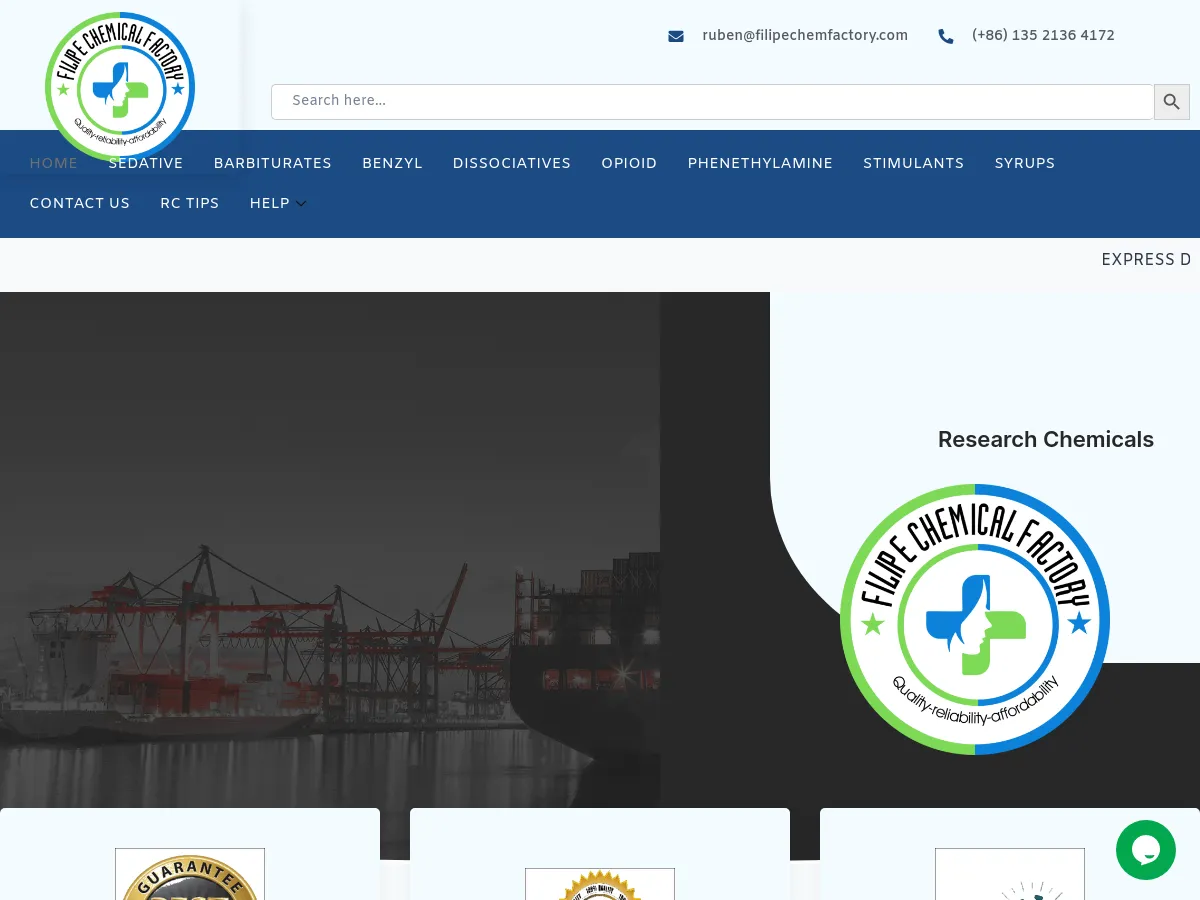This screenshot has width=1200, height=900.
Task: Open the DISSOCIATIVES navigation item
Action: 511,163
